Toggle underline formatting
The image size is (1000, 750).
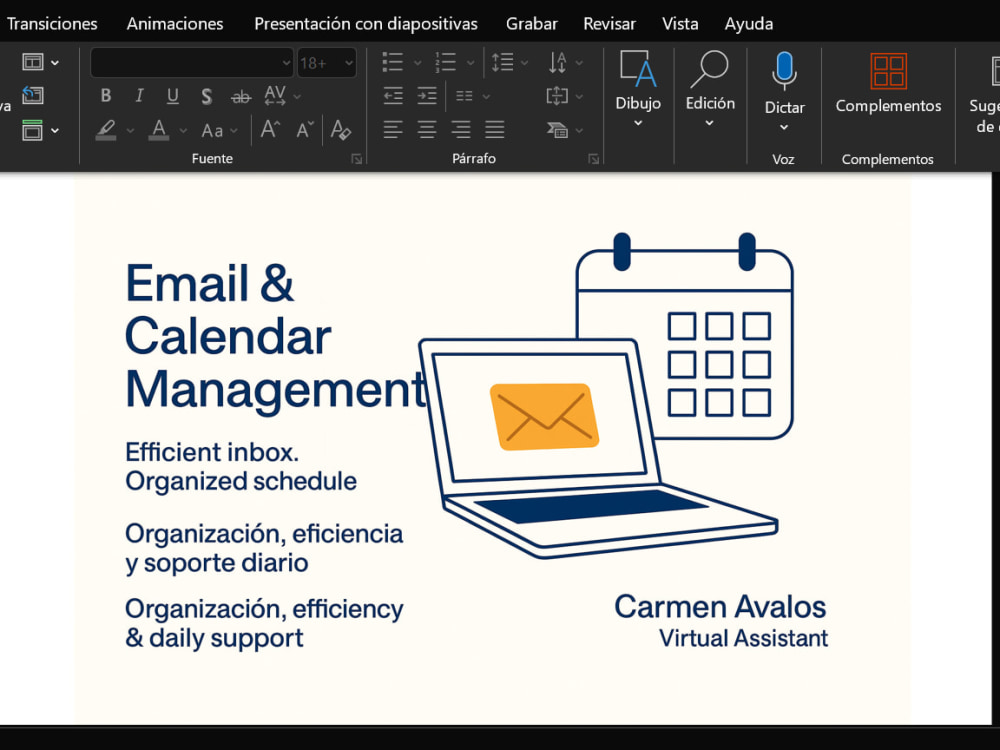[x=172, y=96]
